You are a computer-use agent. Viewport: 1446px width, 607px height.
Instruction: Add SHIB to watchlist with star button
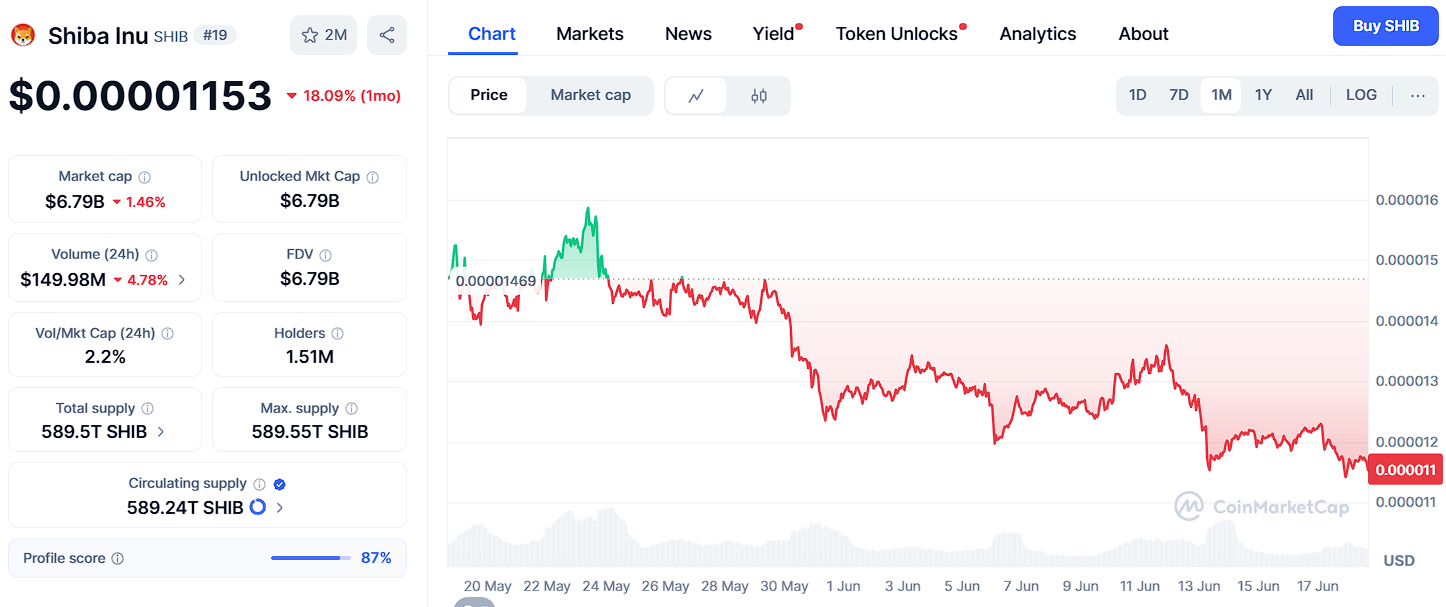(323, 35)
